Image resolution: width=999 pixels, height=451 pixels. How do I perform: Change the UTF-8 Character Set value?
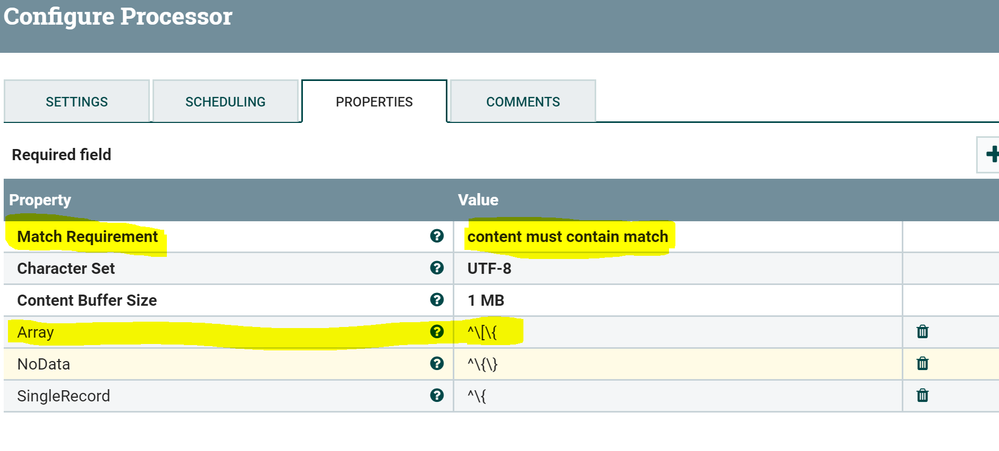point(490,268)
